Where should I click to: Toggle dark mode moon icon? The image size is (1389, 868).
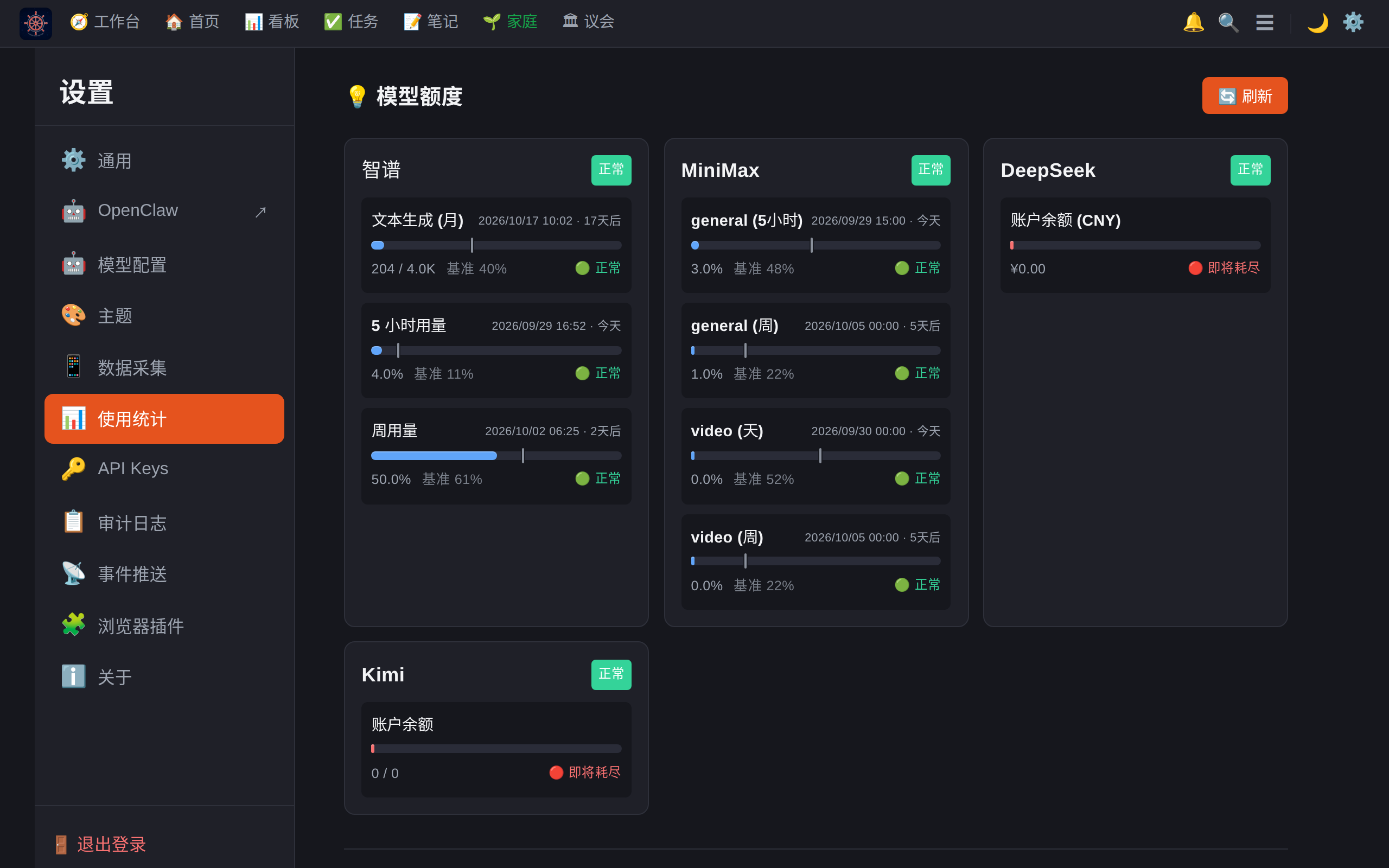1318,22
